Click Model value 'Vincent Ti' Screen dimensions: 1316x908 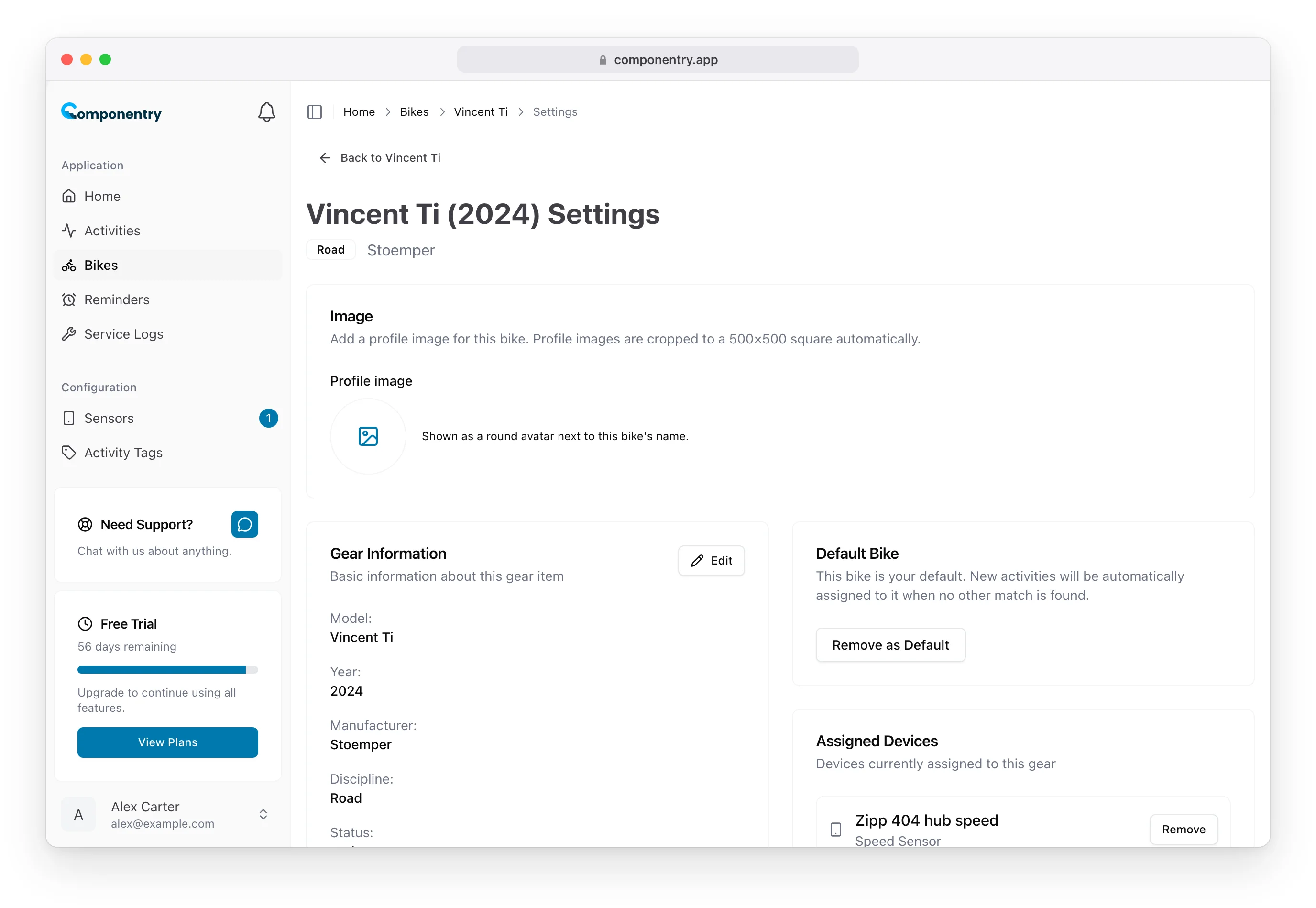[362, 638]
